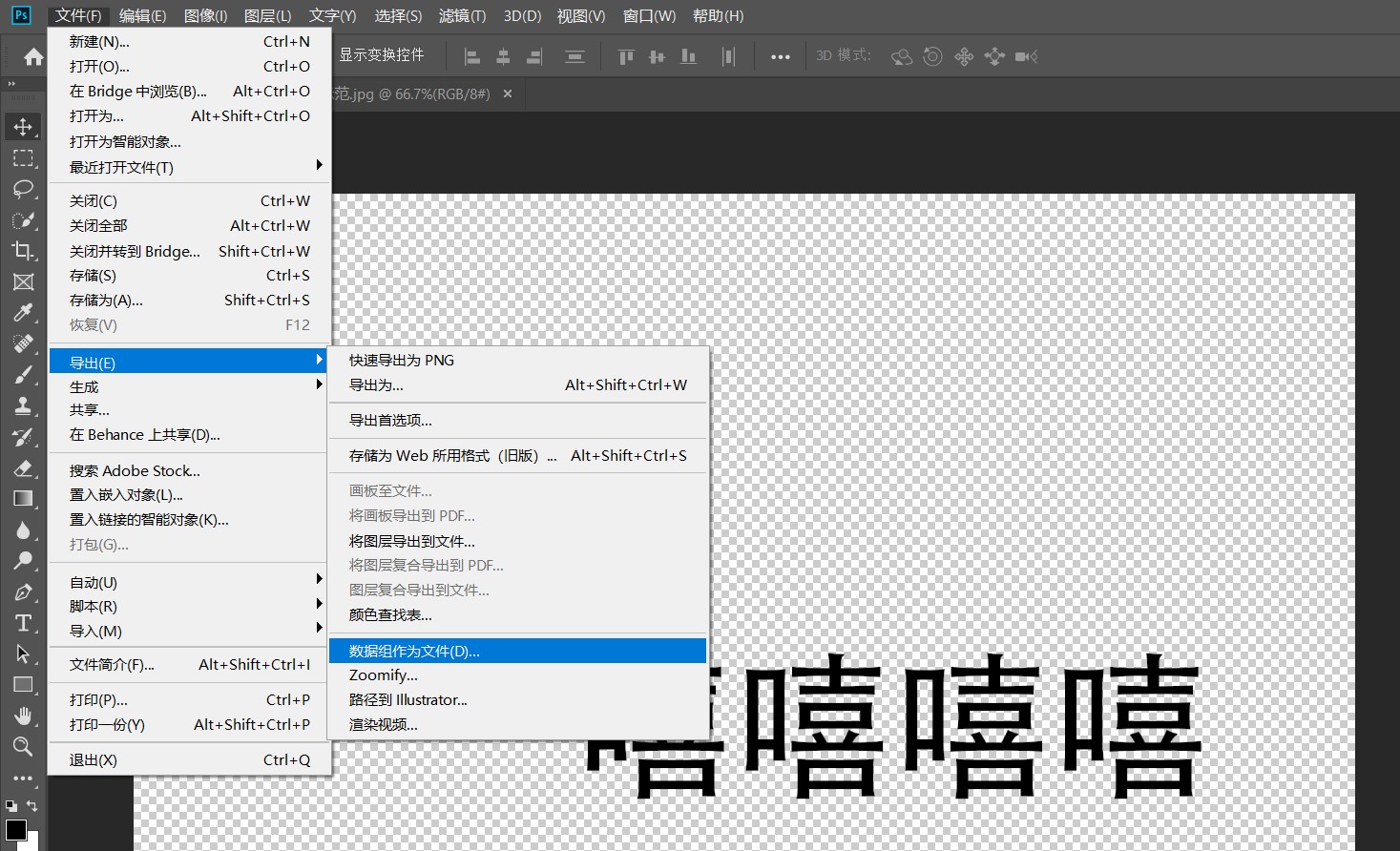Open the 图像(I) menu
The image size is (1400, 851).
click(205, 15)
